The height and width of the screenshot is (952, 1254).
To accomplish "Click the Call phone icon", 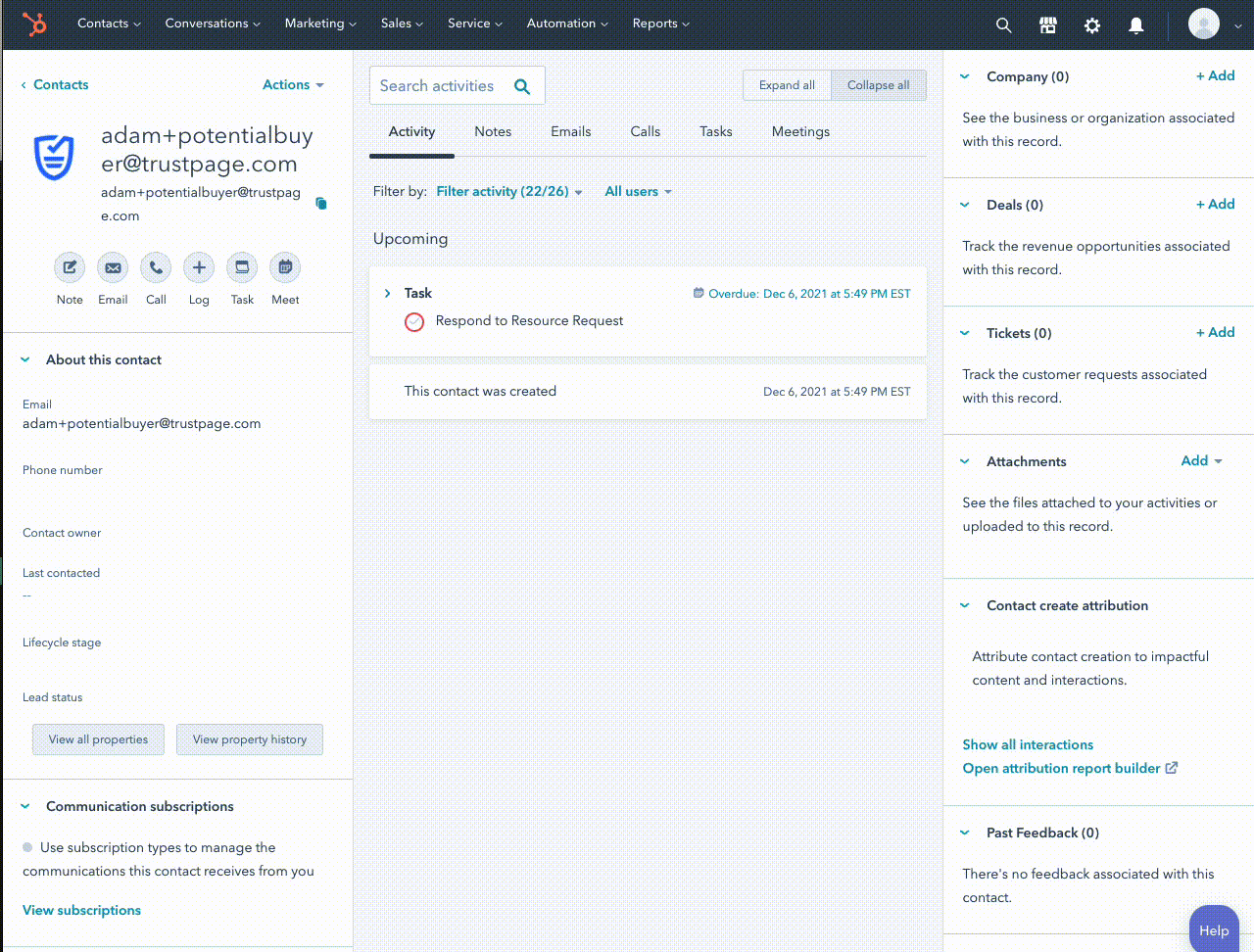I will click(x=156, y=267).
